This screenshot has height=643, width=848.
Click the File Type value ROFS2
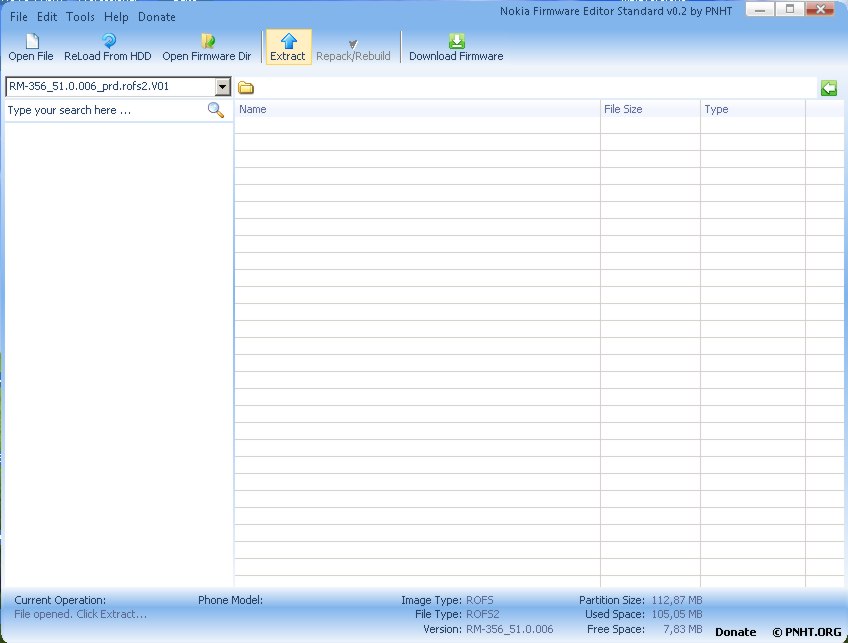[x=482, y=614]
